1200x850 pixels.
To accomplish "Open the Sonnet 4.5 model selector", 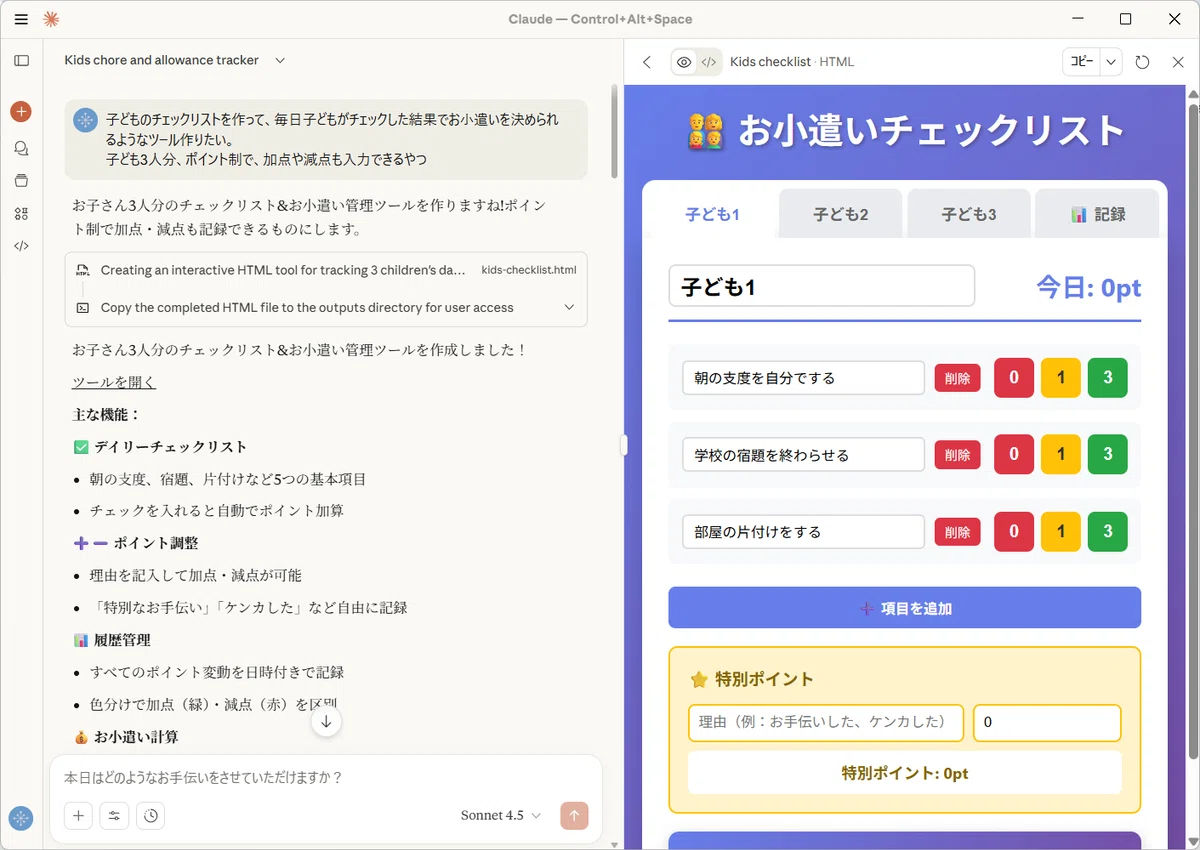I will point(501,815).
